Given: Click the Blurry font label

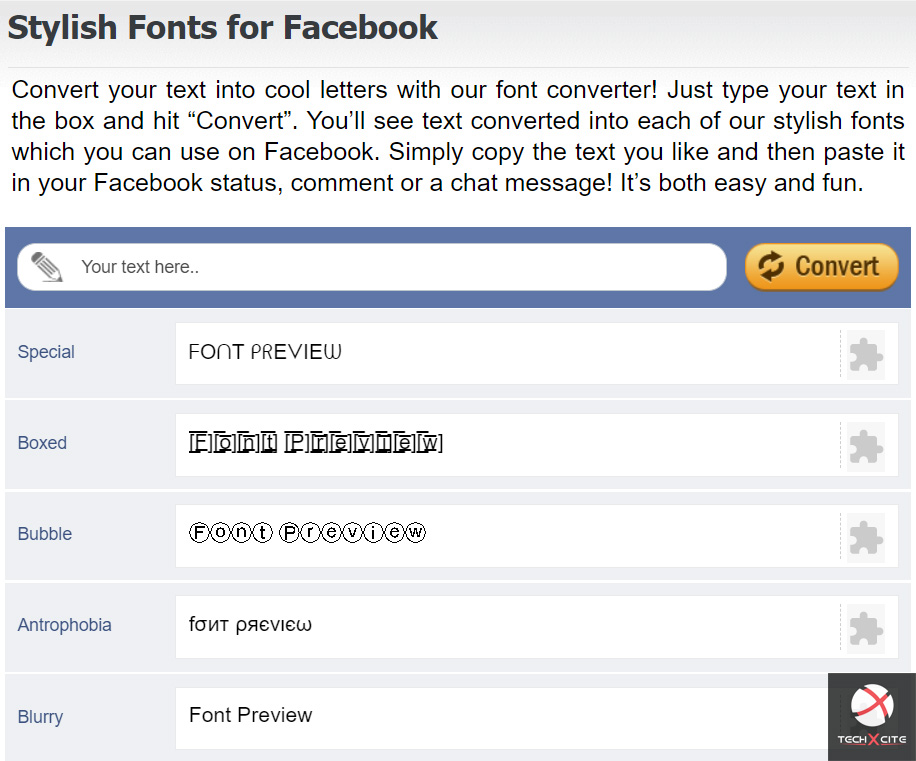Looking at the screenshot, I should pos(40,717).
